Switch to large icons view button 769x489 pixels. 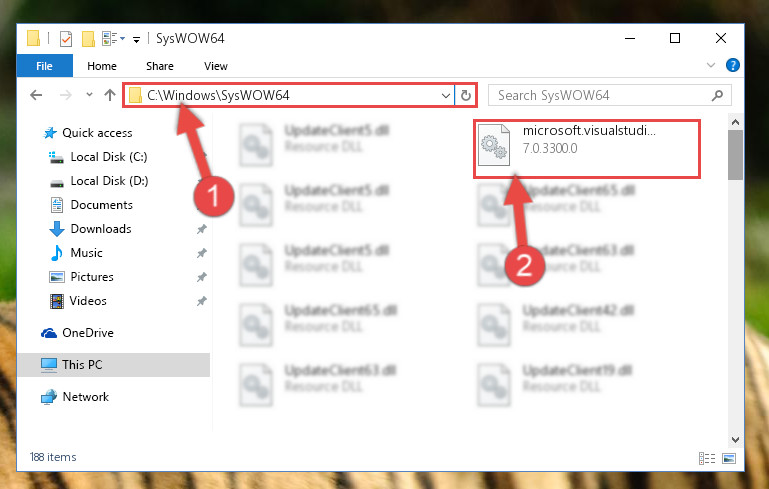pyautogui.click(x=729, y=458)
